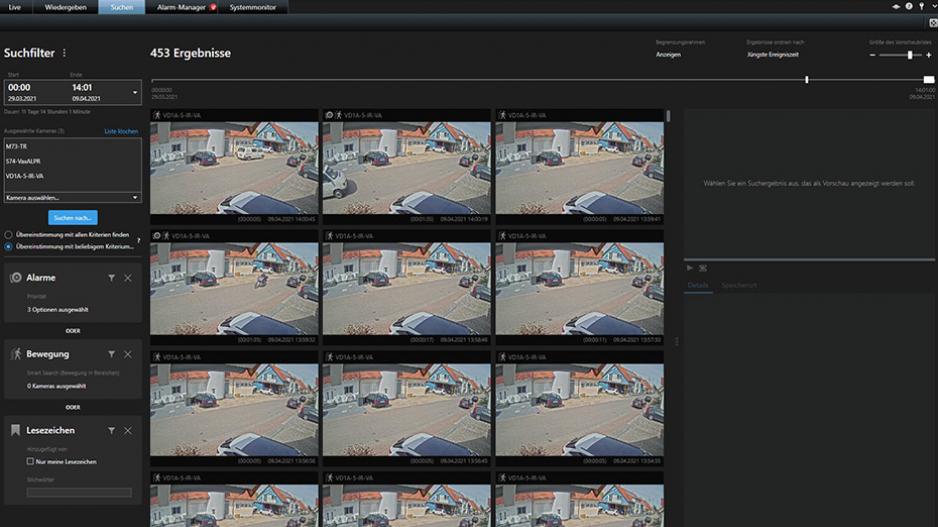This screenshot has height=527, width=938.
Task: Click alarm icon on fourth result header
Action: (157, 236)
